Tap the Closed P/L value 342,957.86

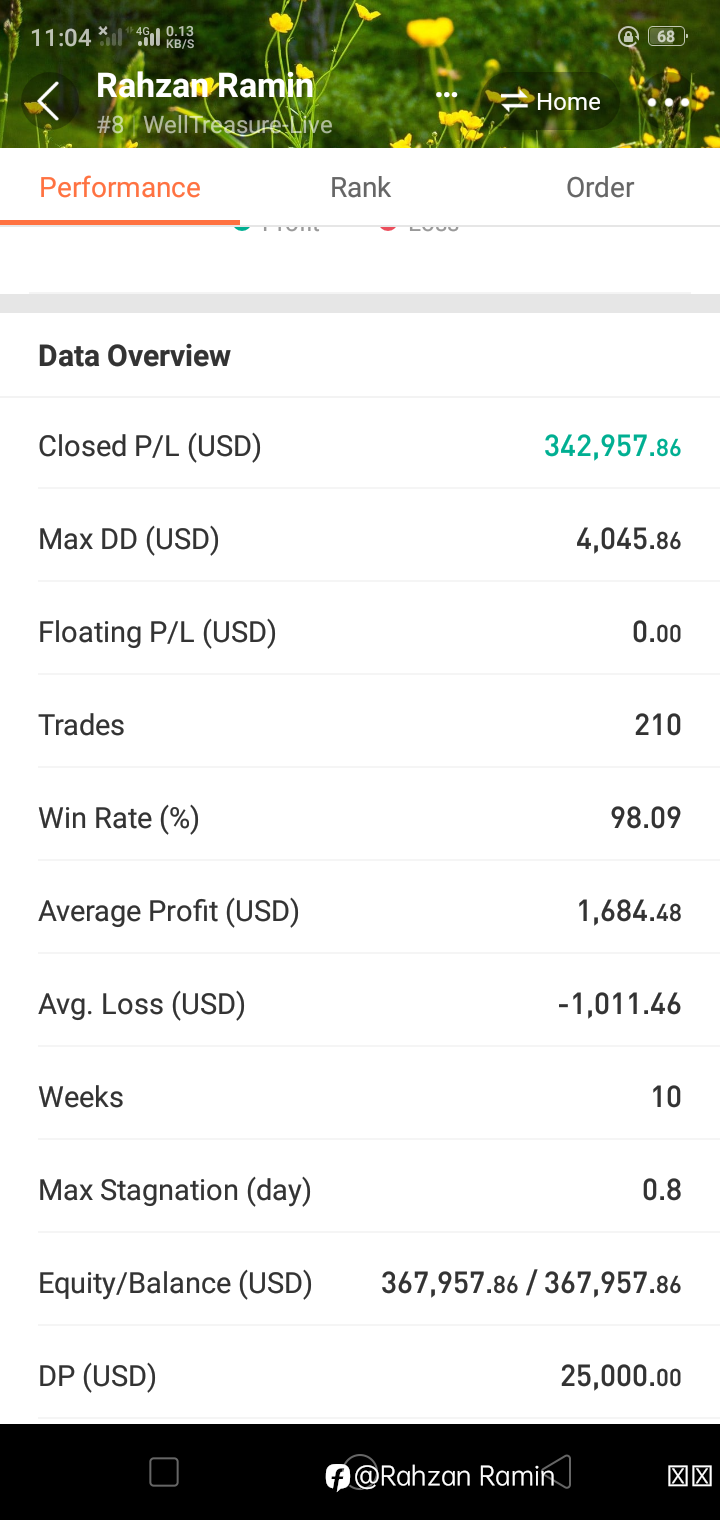tap(612, 446)
